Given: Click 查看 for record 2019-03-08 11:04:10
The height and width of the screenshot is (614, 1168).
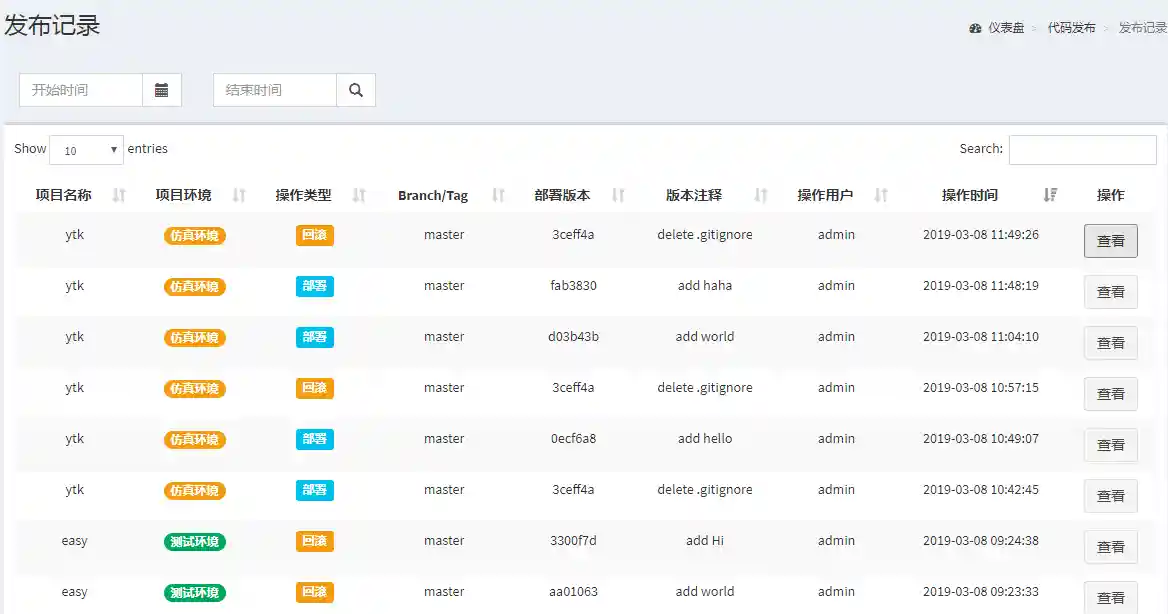Looking at the screenshot, I should click(1111, 343).
